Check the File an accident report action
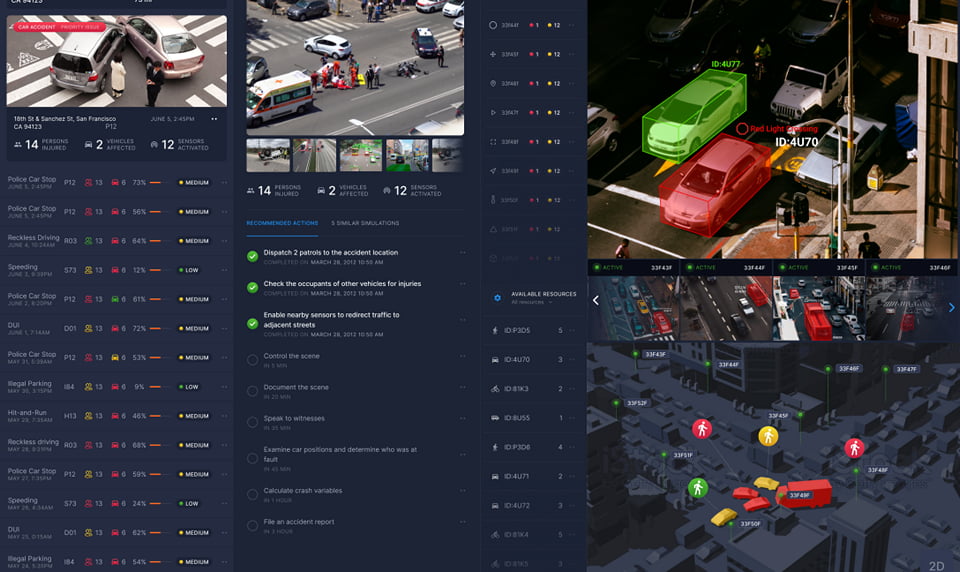This screenshot has height=572, width=960. click(x=252, y=525)
